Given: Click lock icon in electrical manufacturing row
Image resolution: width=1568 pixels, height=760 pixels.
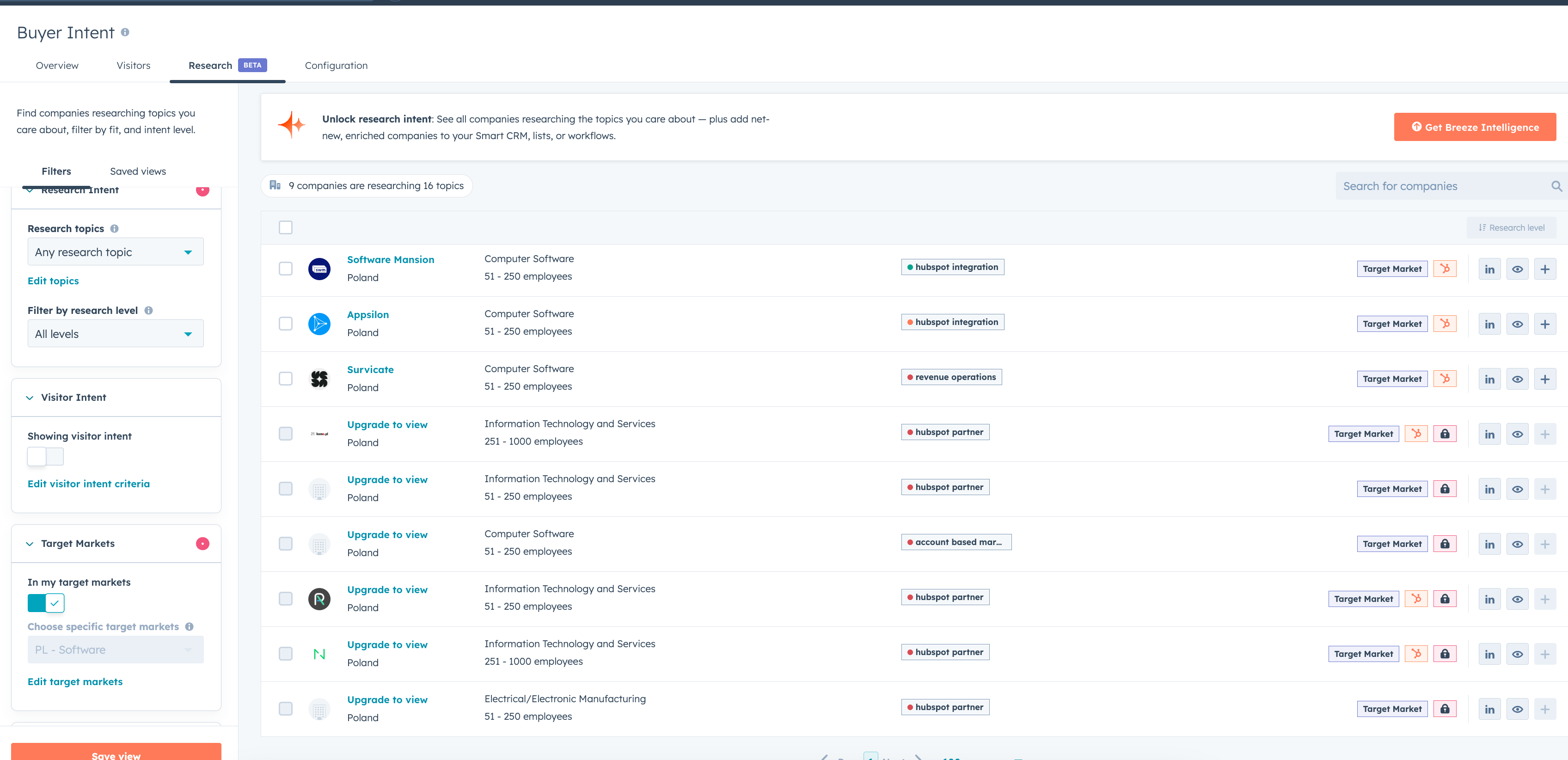Looking at the screenshot, I should pyautogui.click(x=1445, y=708).
